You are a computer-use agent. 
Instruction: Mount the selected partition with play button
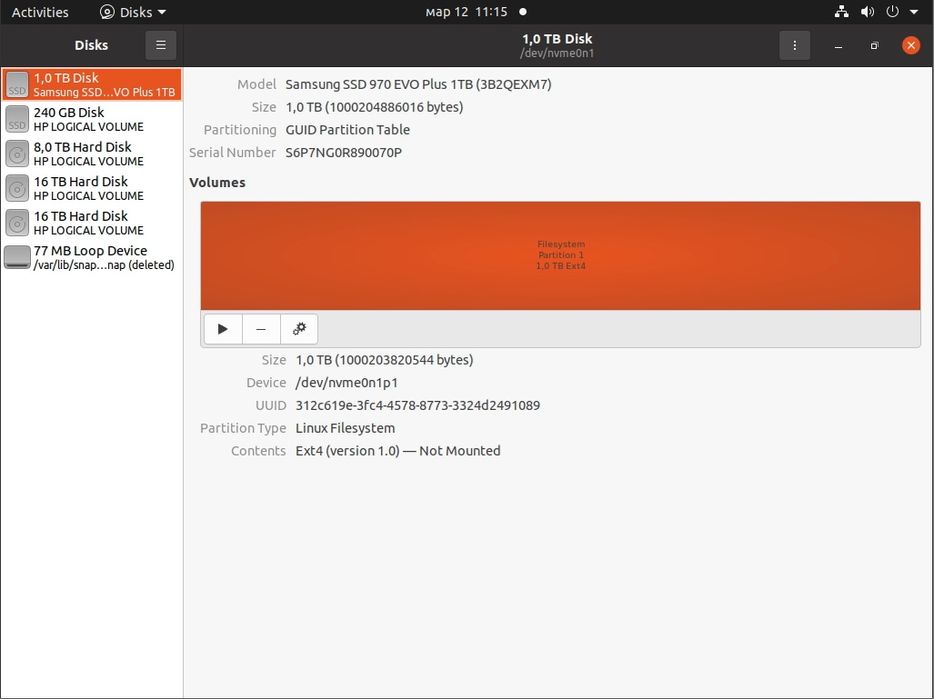pyautogui.click(x=223, y=329)
